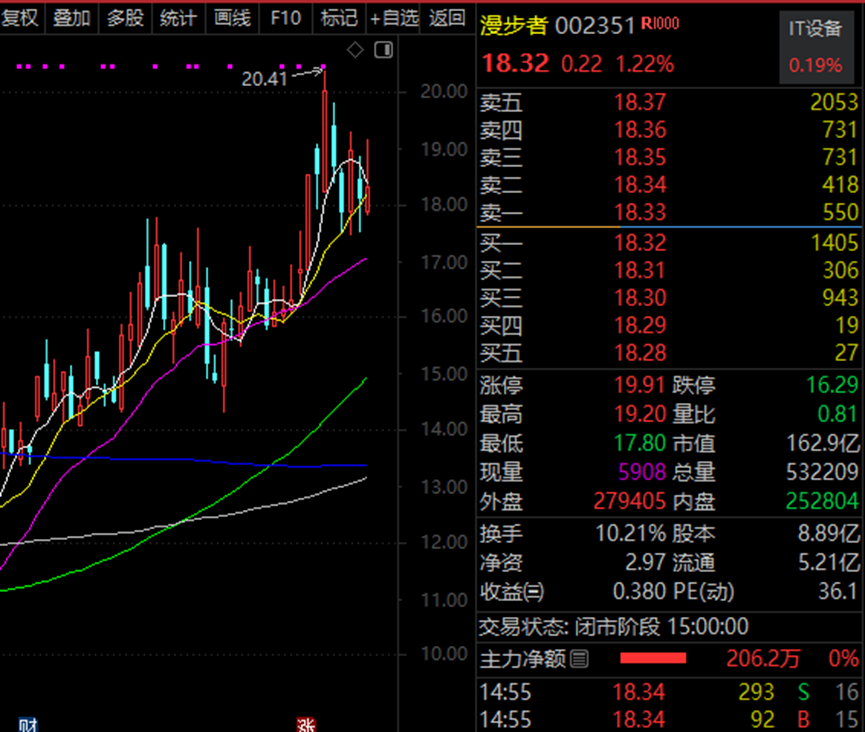Activate the 画线 drawing tool

click(x=232, y=18)
